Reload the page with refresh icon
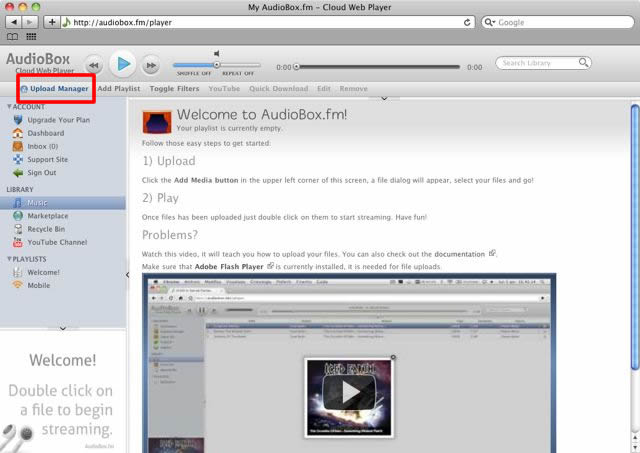The image size is (640, 453). click(x=467, y=22)
